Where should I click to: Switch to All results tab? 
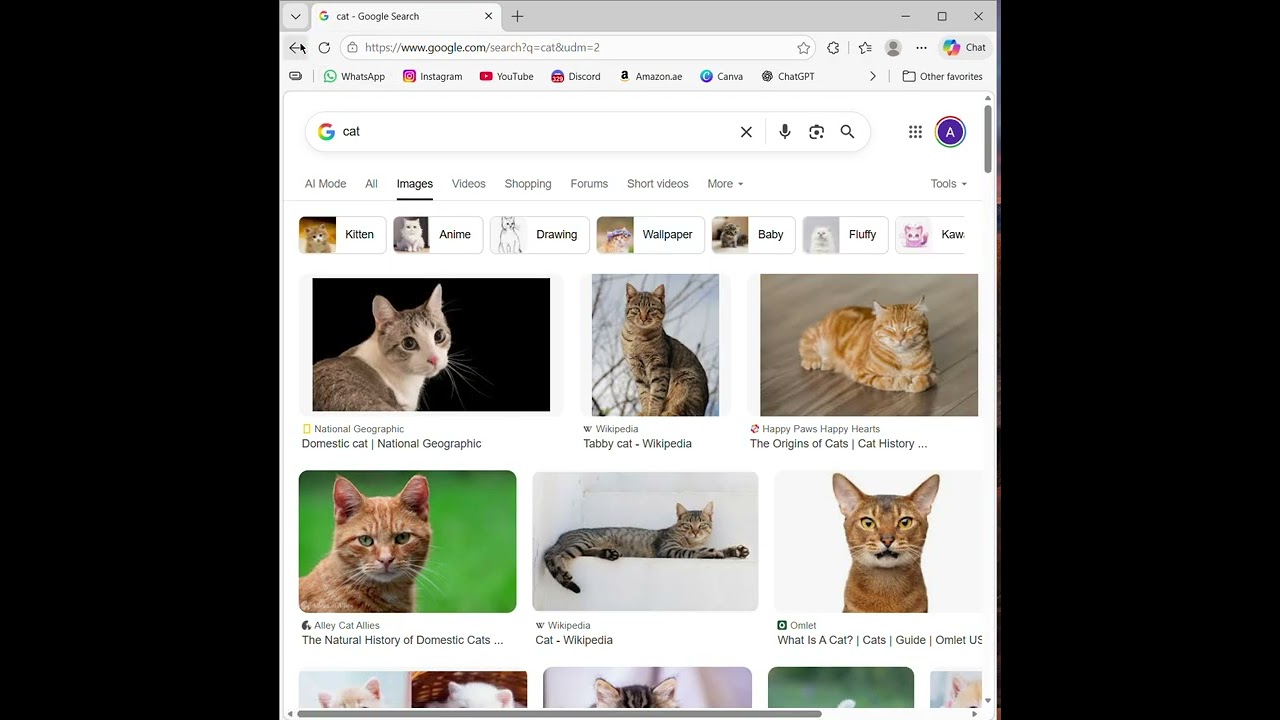click(x=371, y=184)
